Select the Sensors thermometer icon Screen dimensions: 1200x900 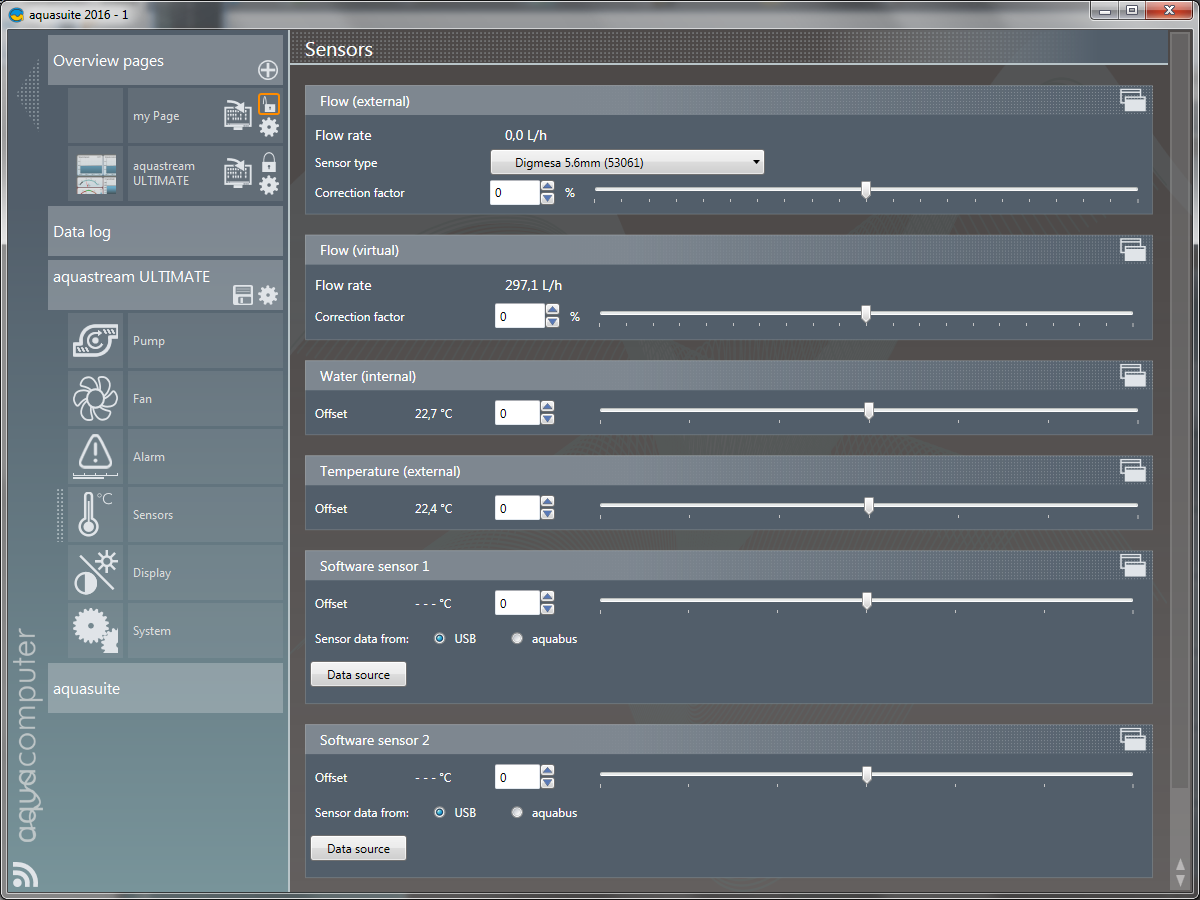pyautogui.click(x=96, y=515)
